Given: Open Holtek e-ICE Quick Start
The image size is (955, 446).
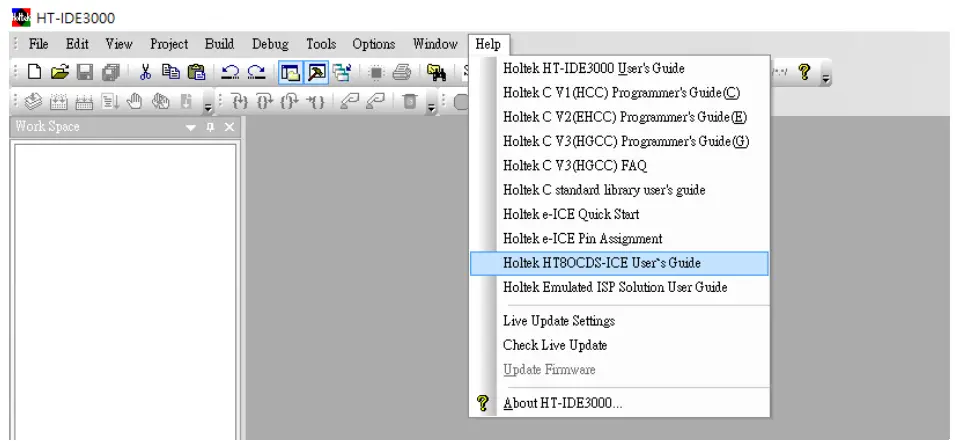Looking at the screenshot, I should click(619, 214).
